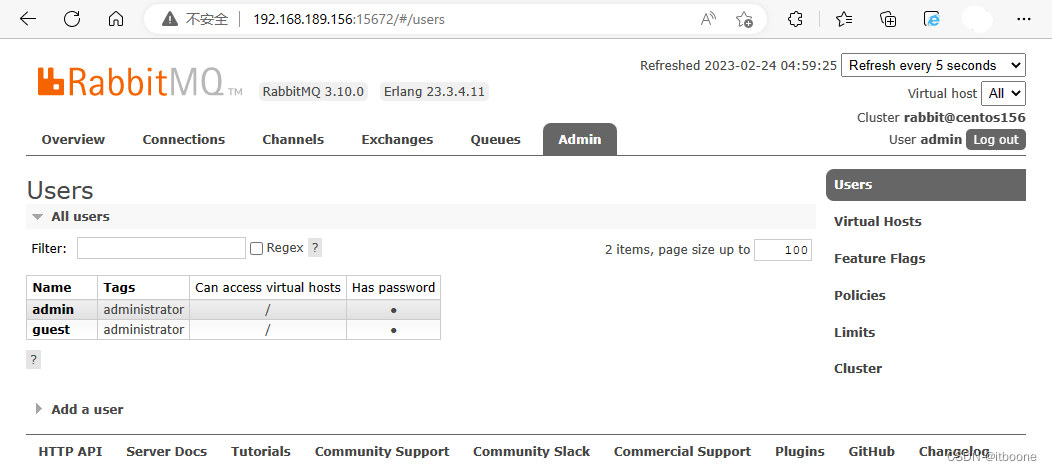Open the Tutorials footer link

coord(261,452)
